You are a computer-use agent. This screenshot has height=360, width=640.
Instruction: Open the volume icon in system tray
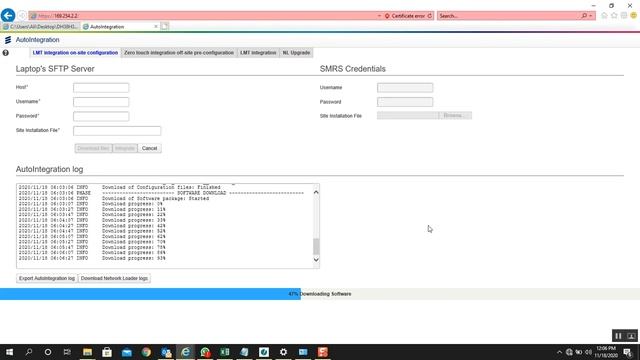click(588, 352)
